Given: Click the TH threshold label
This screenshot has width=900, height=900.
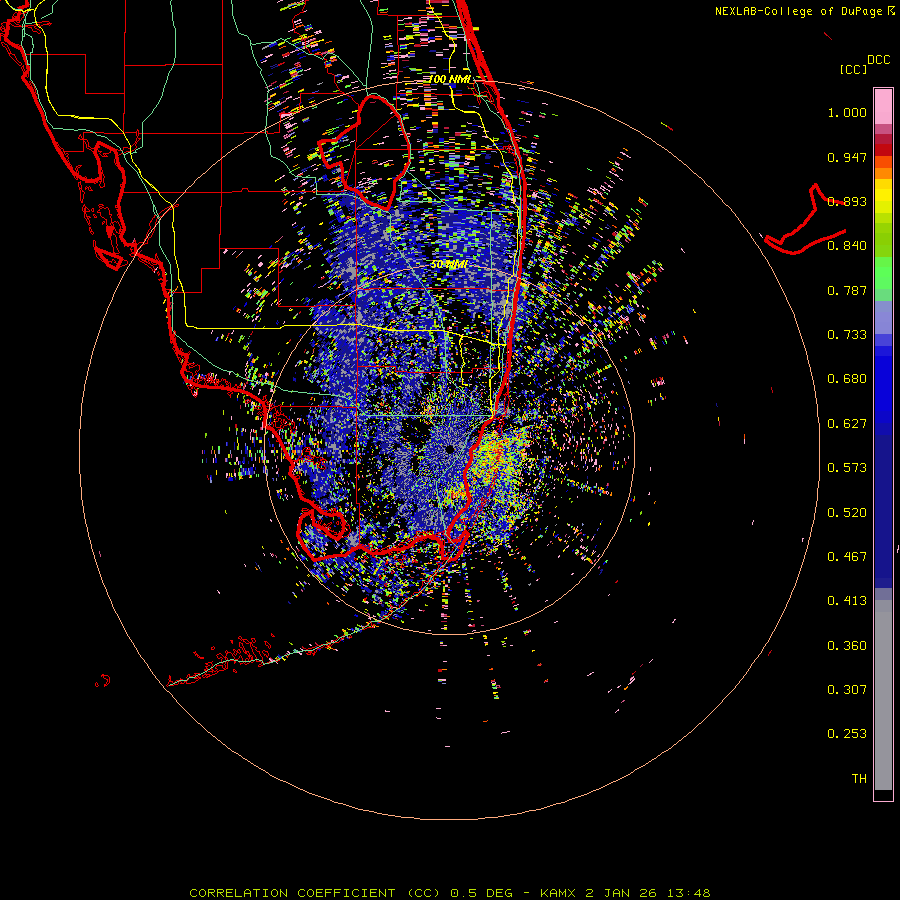Looking at the screenshot, I should (859, 779).
